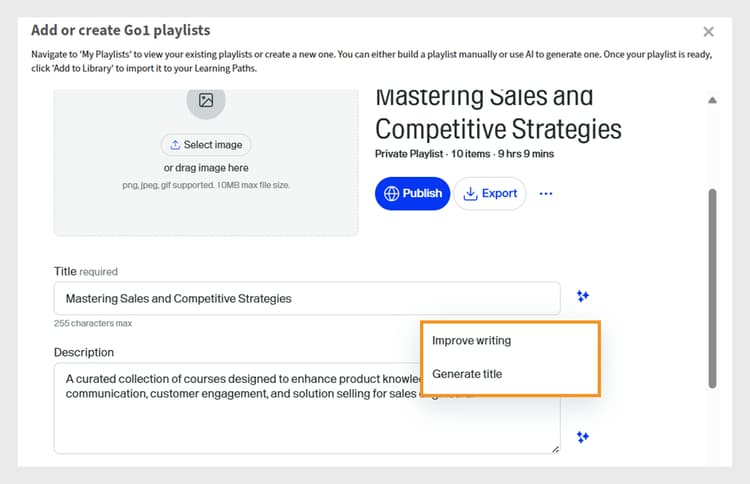Click the AI sparkle icon beside Title field
This screenshot has height=484, width=750.
582,296
